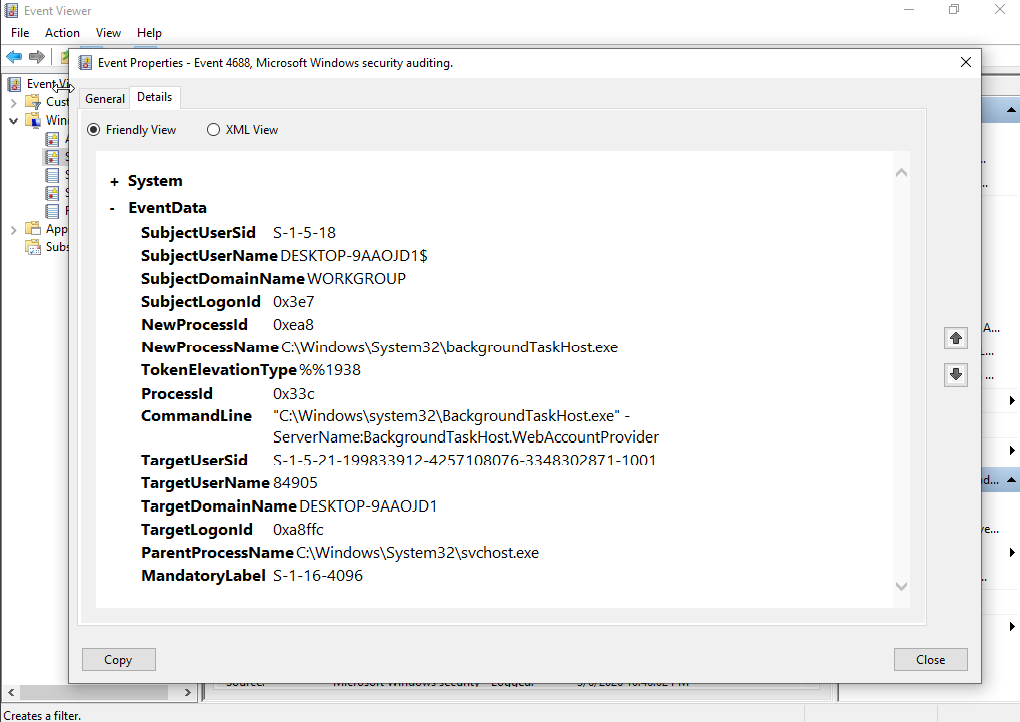Select the Friendly View radio button
Image resolution: width=1020 pixels, height=722 pixels.
[94, 130]
